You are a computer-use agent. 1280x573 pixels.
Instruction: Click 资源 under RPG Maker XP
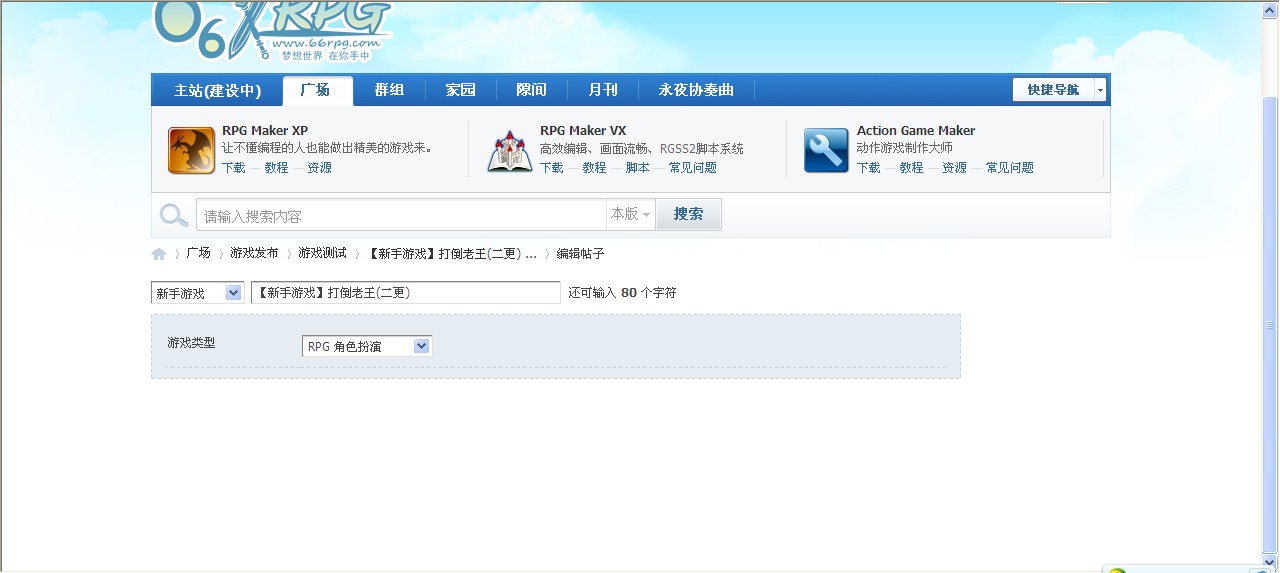coord(319,168)
